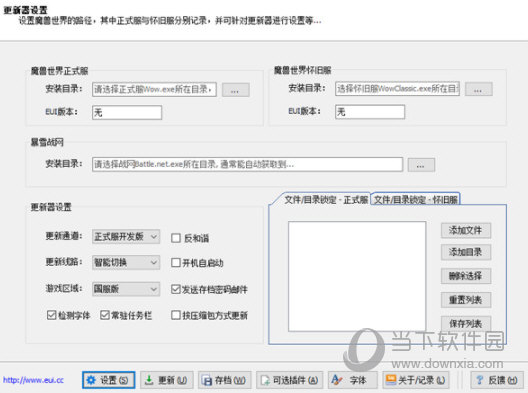Open the 更新通道 dropdown showing 正式服开发版
Viewport: 528px width, 393px height.
pyautogui.click(x=126, y=237)
